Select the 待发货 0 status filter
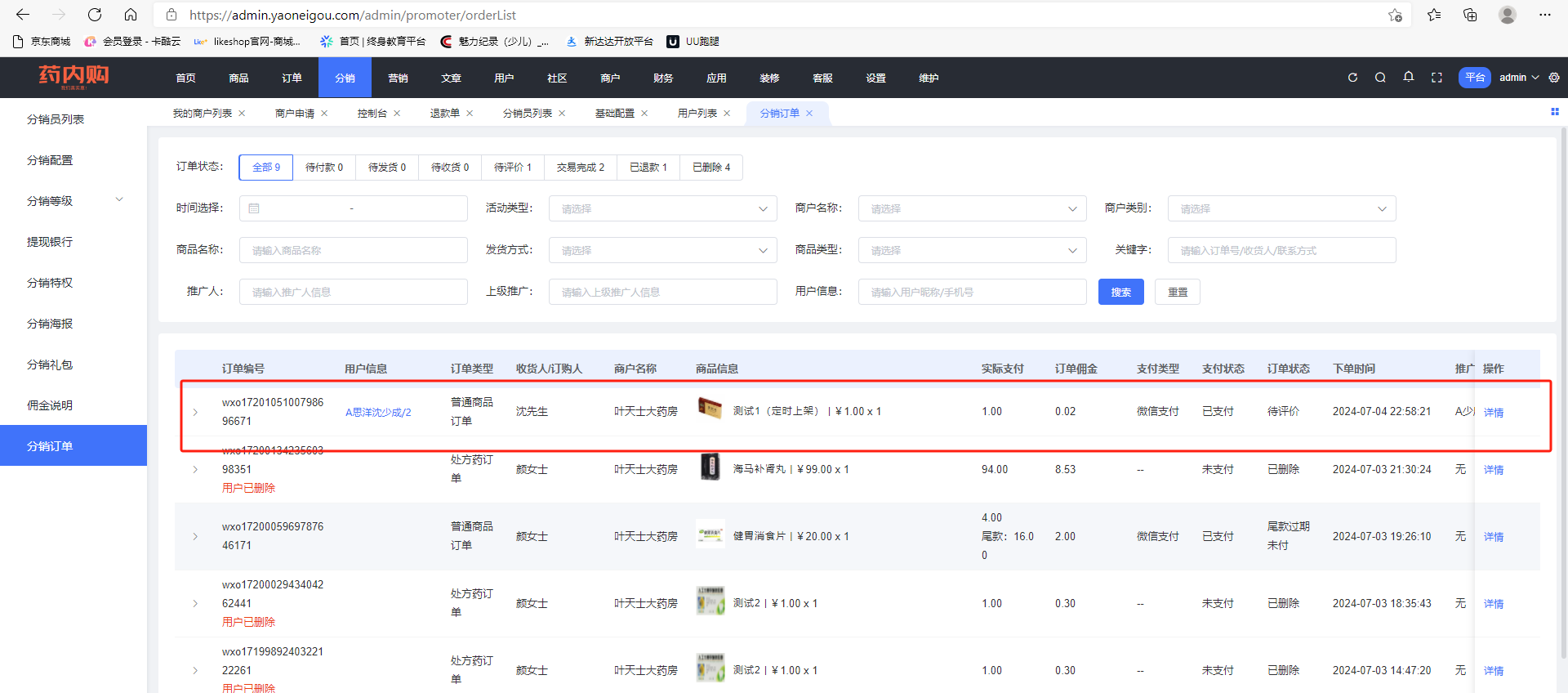The height and width of the screenshot is (693, 1568). tap(387, 168)
